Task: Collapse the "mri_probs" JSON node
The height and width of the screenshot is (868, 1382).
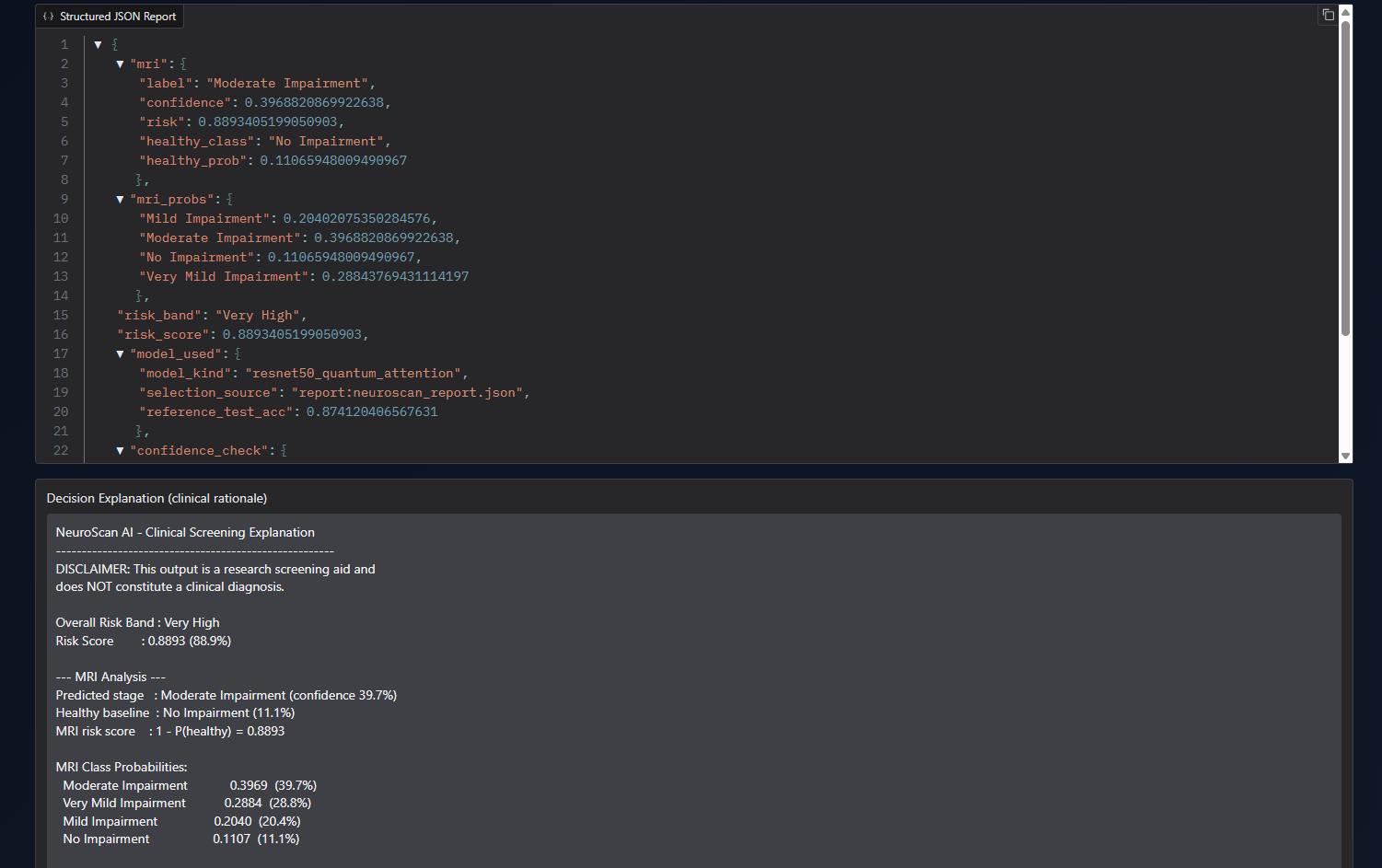Action: 120,199
